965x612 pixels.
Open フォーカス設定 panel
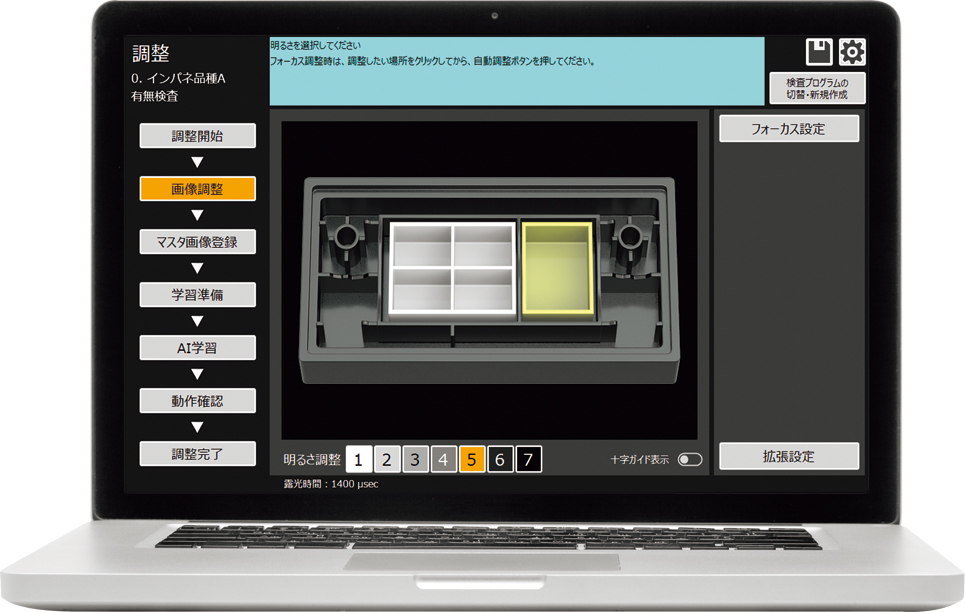[789, 129]
